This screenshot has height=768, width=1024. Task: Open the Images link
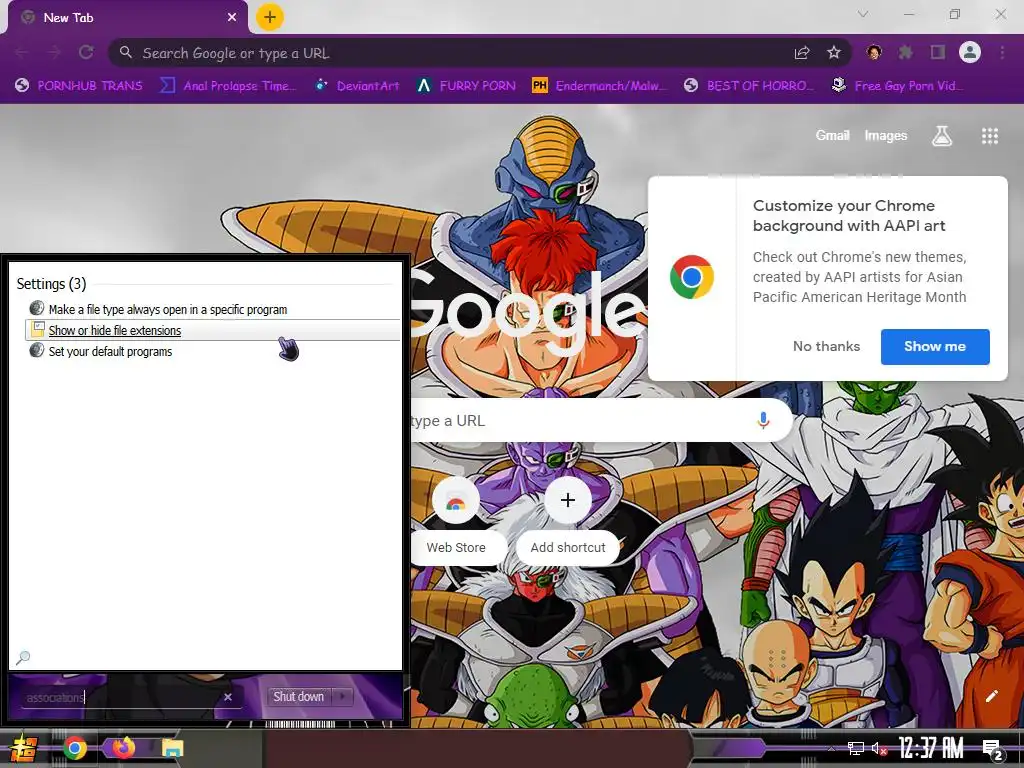click(x=886, y=136)
